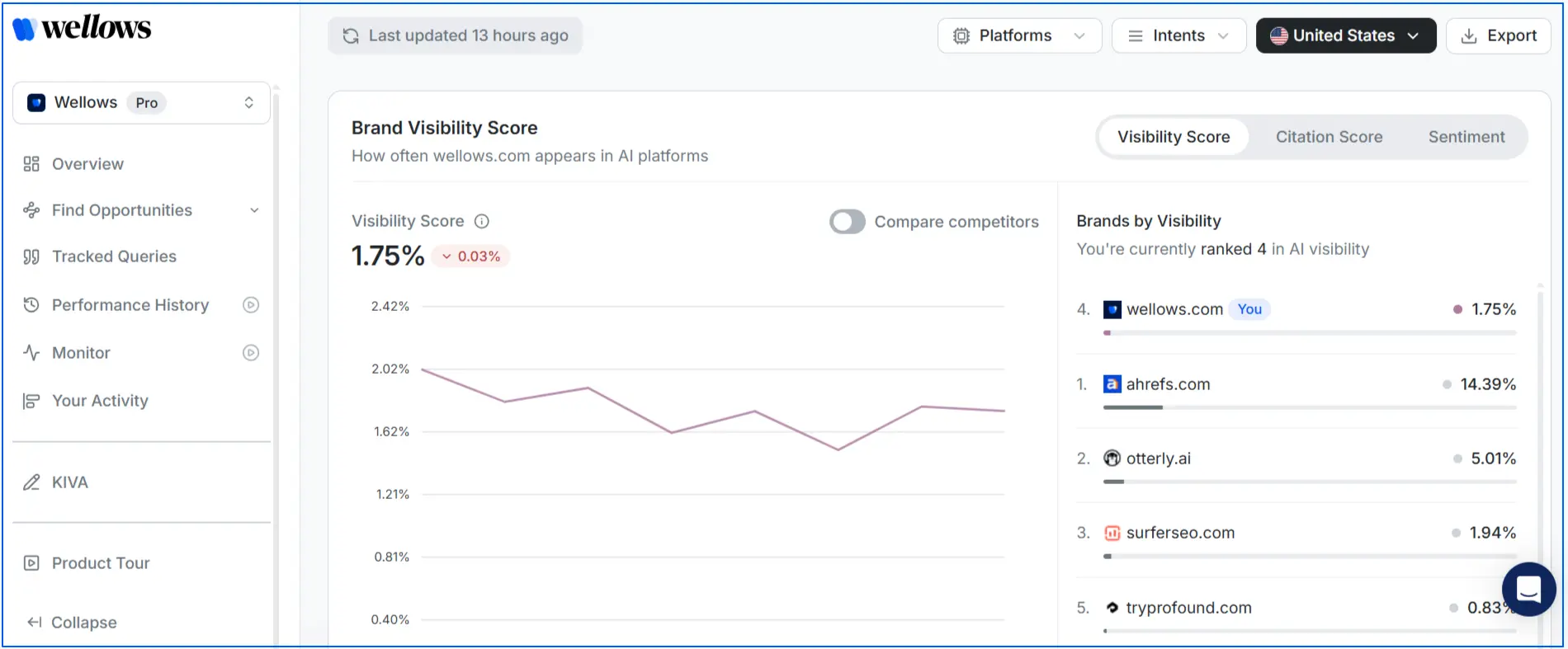Expand the Find Opportunities chevron

coord(254,210)
